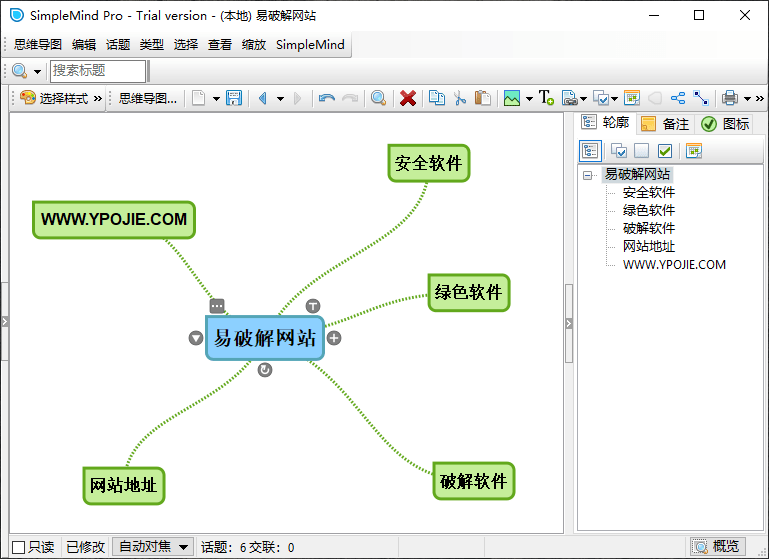This screenshot has height=559, width=769.
Task: Open the 编辑 menu
Action: [x=84, y=45]
